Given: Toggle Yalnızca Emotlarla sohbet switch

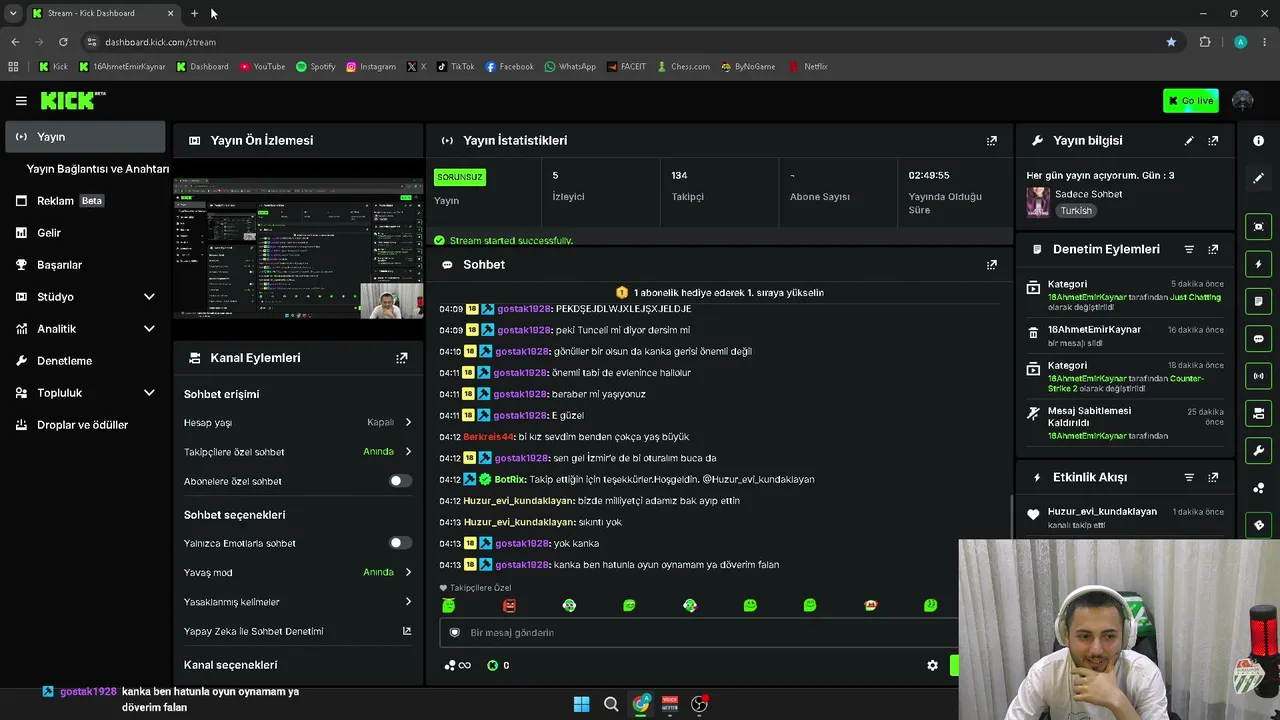Looking at the screenshot, I should [x=399, y=543].
